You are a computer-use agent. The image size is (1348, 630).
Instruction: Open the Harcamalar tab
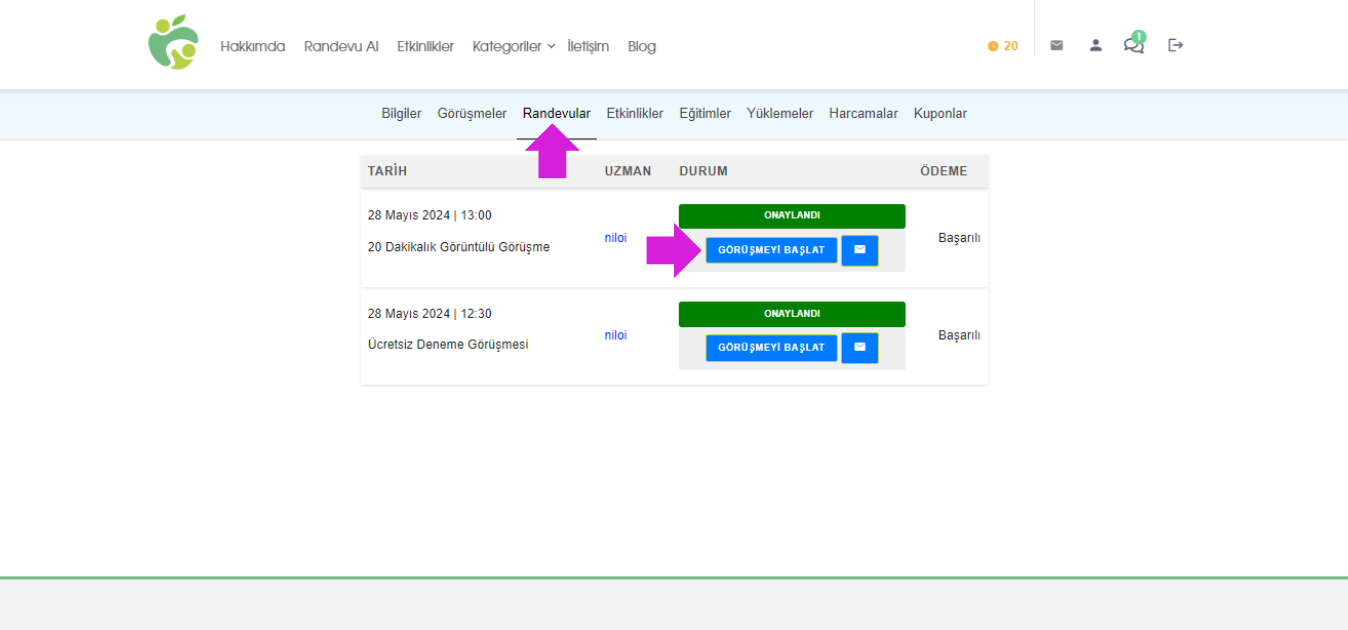(863, 114)
